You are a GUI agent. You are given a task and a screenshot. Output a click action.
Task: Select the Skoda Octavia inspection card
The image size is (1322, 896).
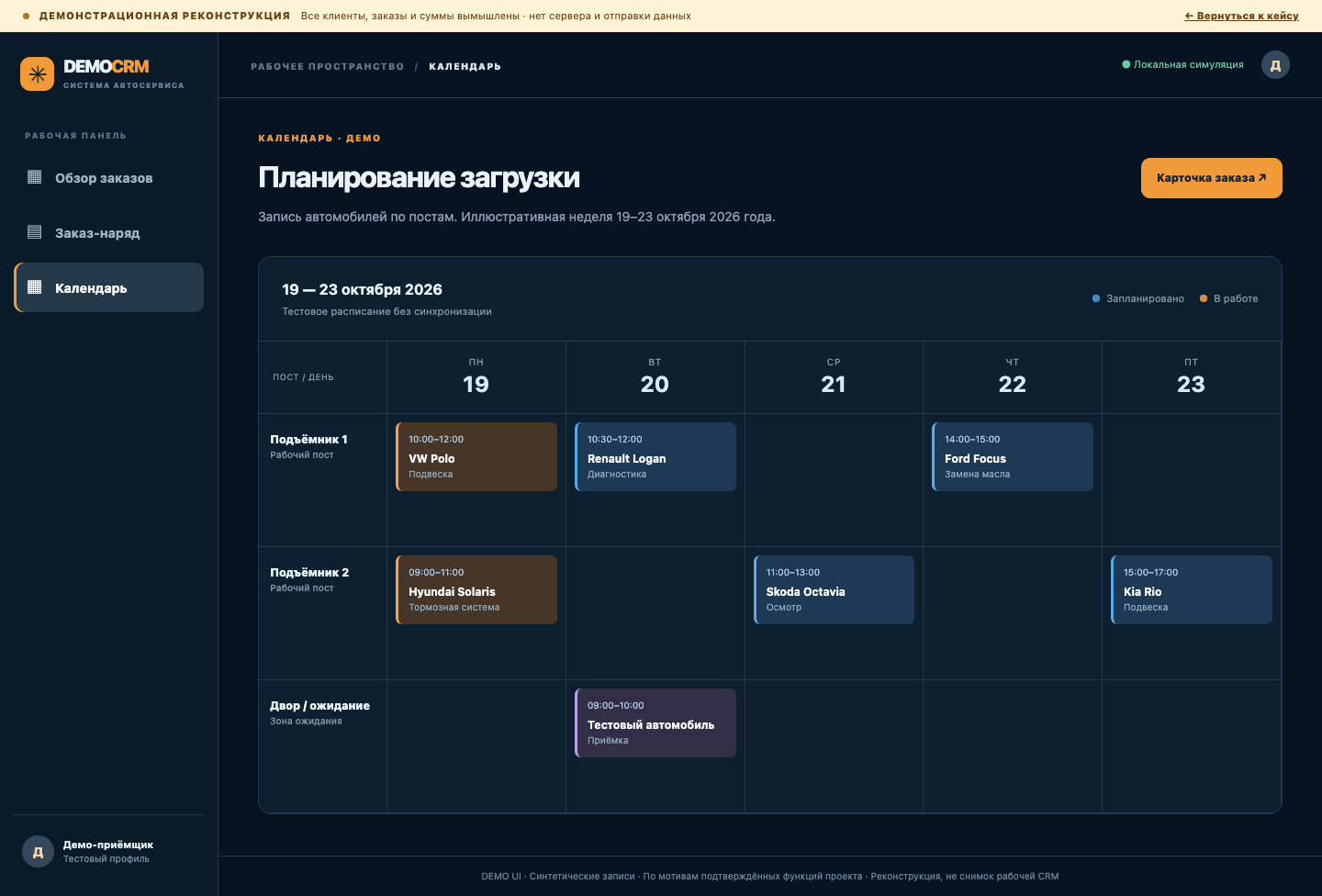click(834, 590)
